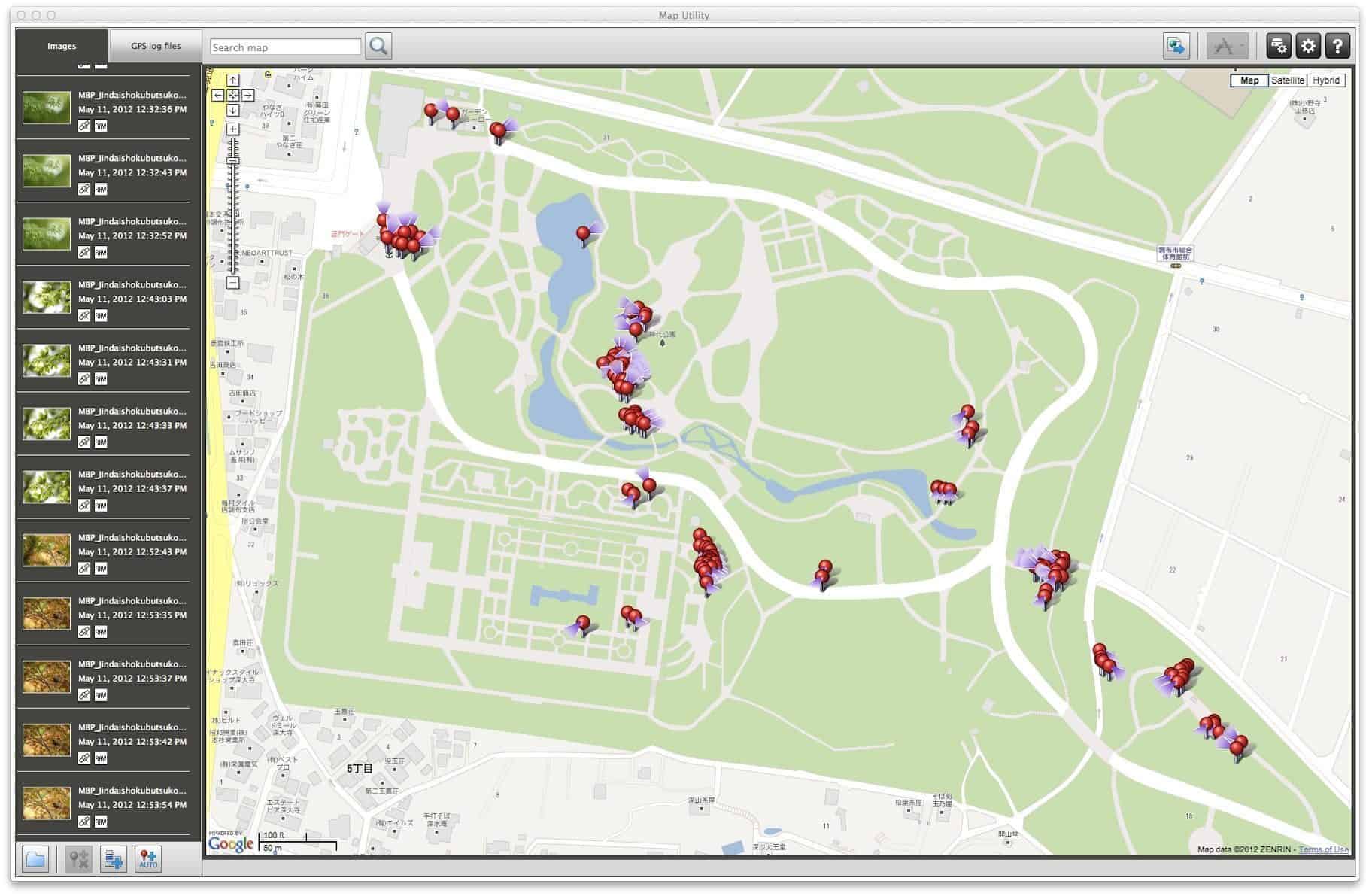Click the RAW badge under 12:53:37 PM
This screenshot has width=1369, height=896.
[x=101, y=695]
